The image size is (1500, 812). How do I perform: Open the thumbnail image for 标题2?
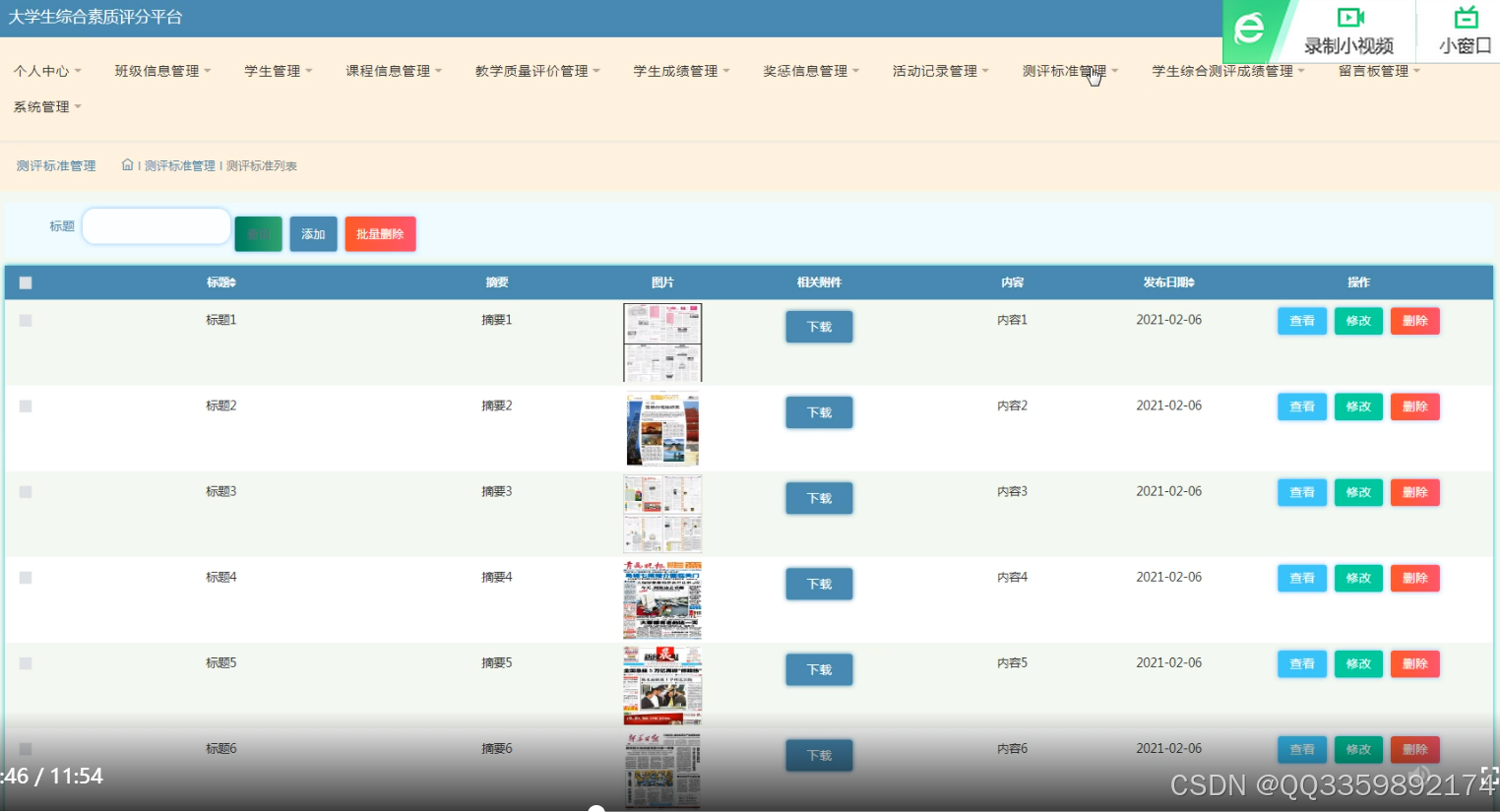(x=662, y=429)
